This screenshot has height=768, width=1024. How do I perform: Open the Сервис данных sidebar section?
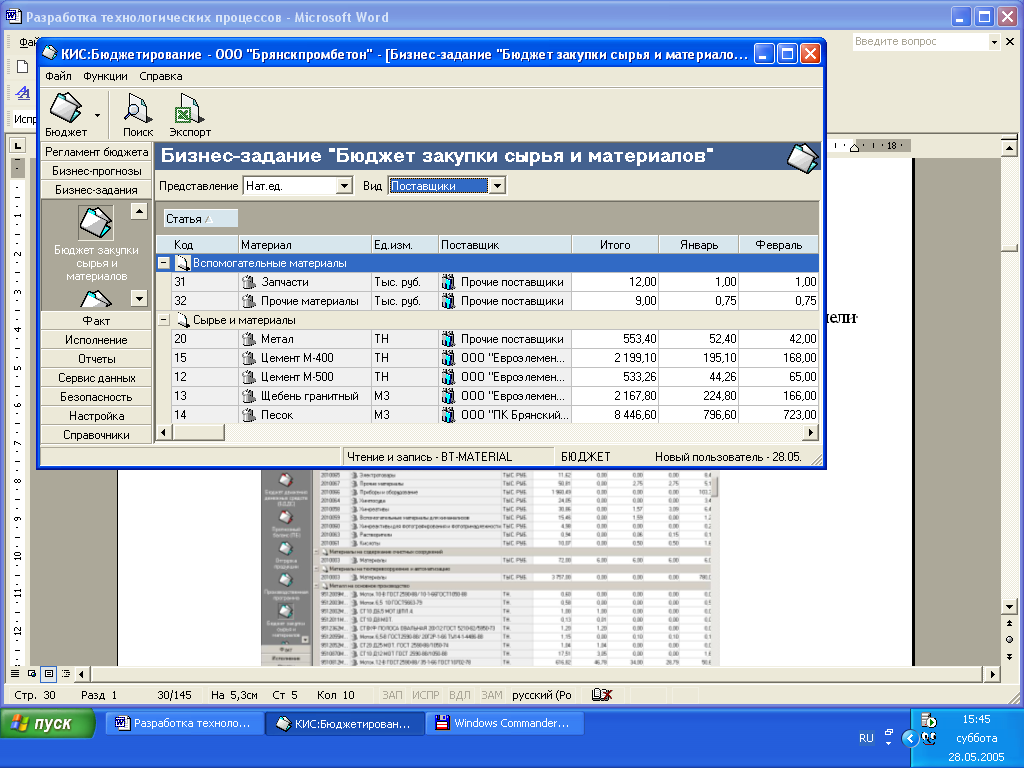point(96,377)
